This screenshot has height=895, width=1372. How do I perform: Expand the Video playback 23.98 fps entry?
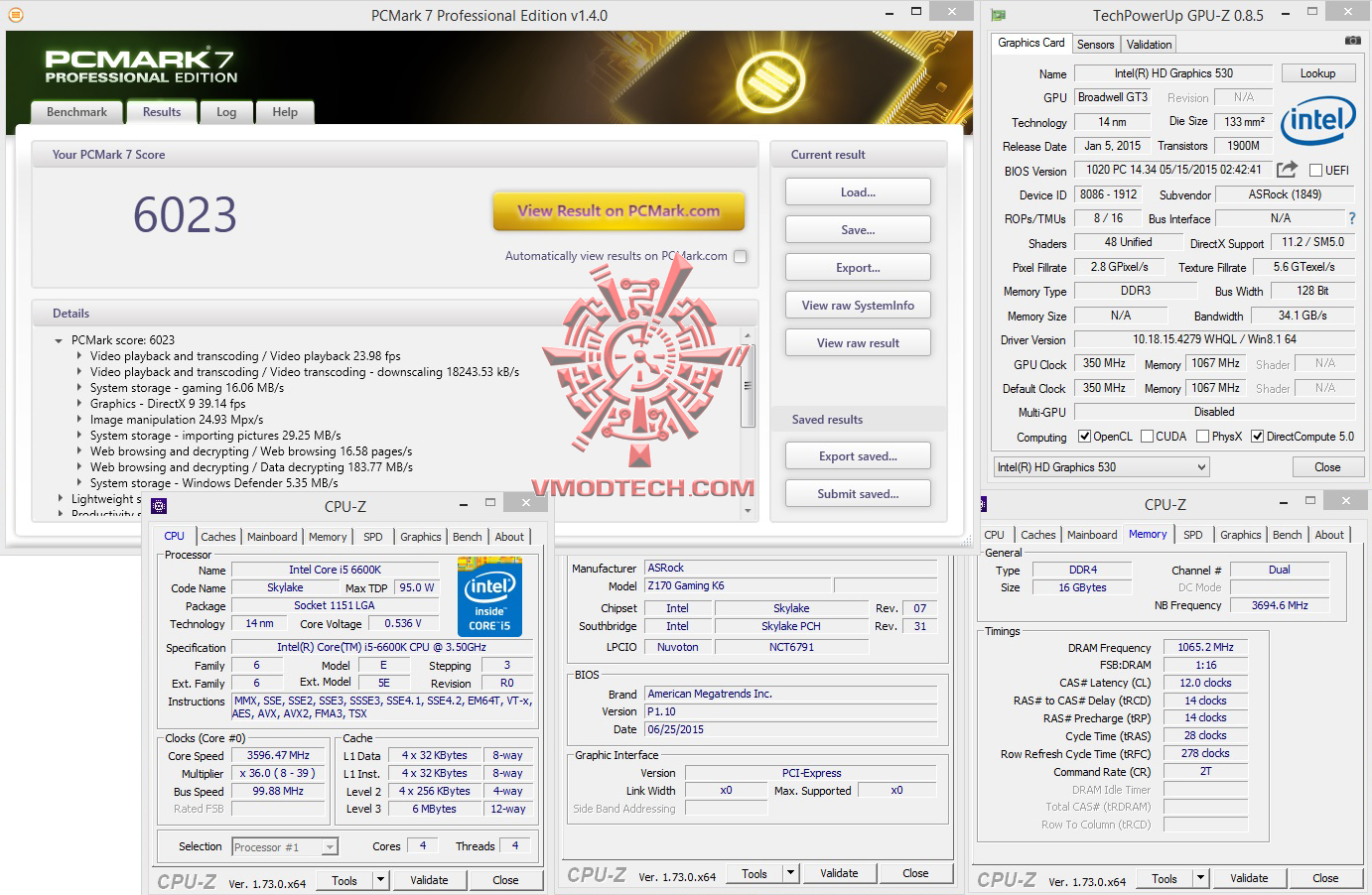[x=78, y=356]
